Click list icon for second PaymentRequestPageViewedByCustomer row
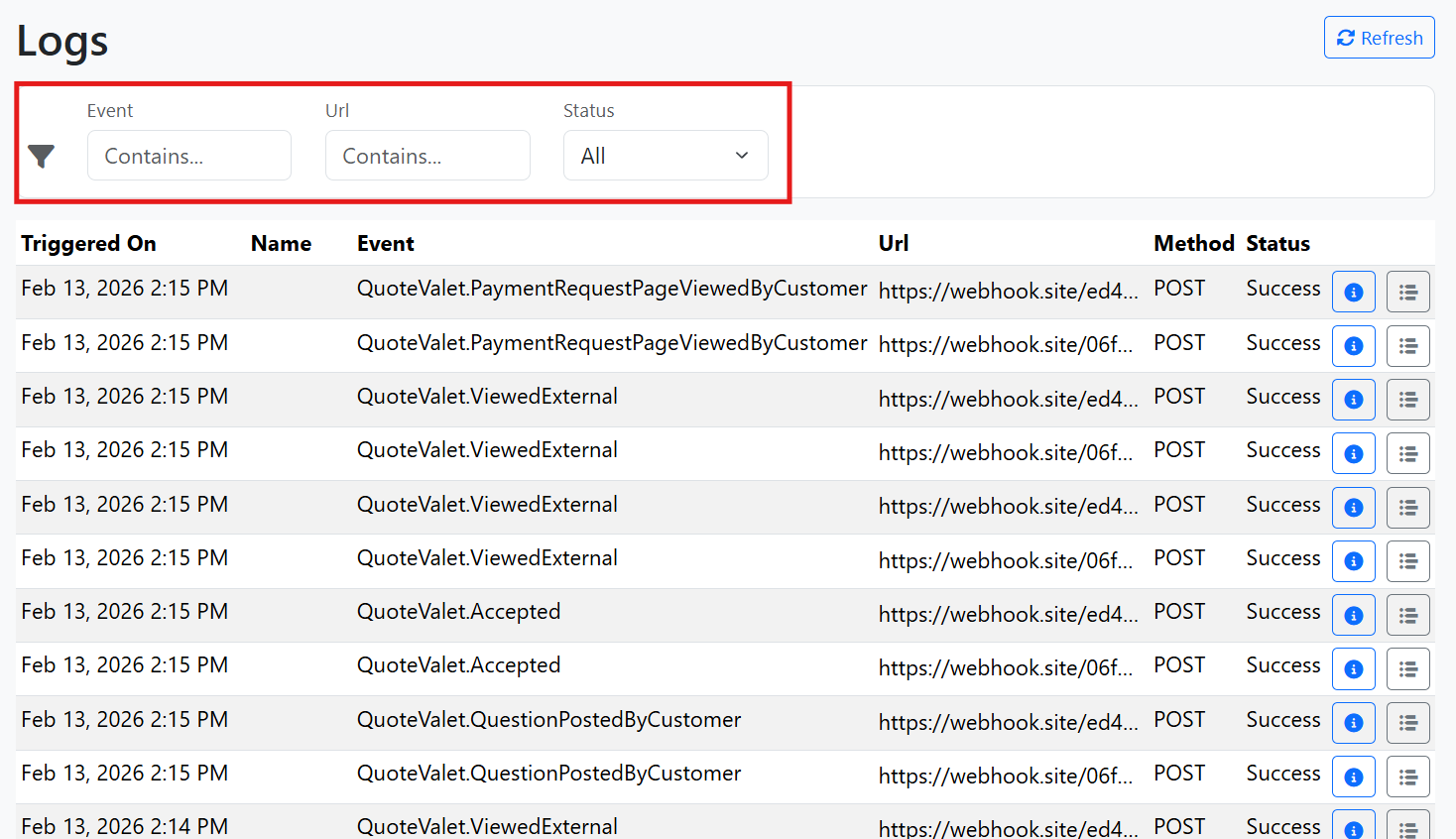The height and width of the screenshot is (839, 1456). click(1407, 346)
